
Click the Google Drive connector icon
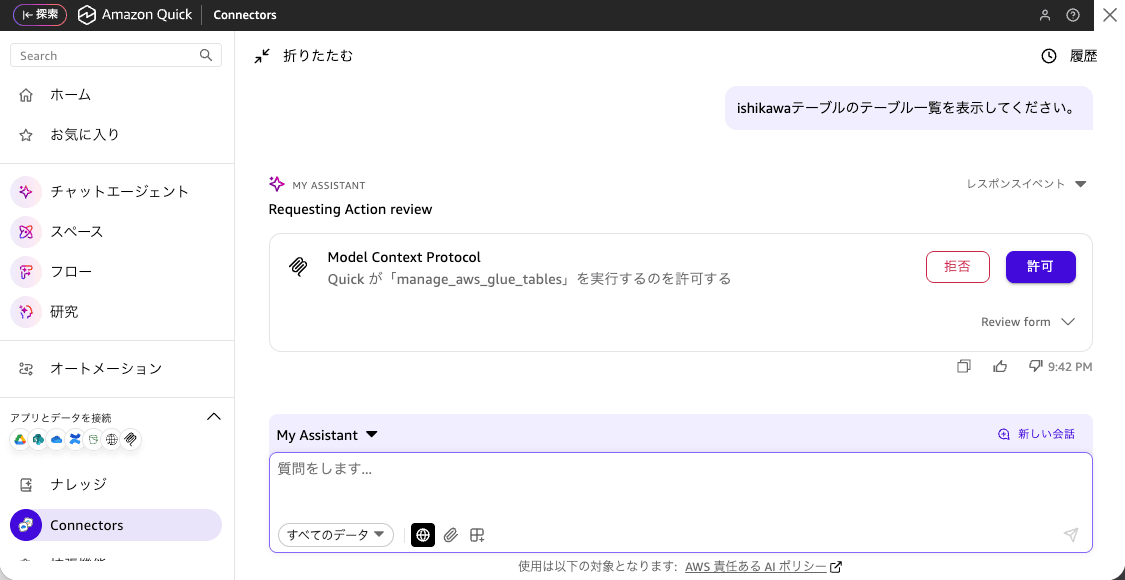(20, 439)
